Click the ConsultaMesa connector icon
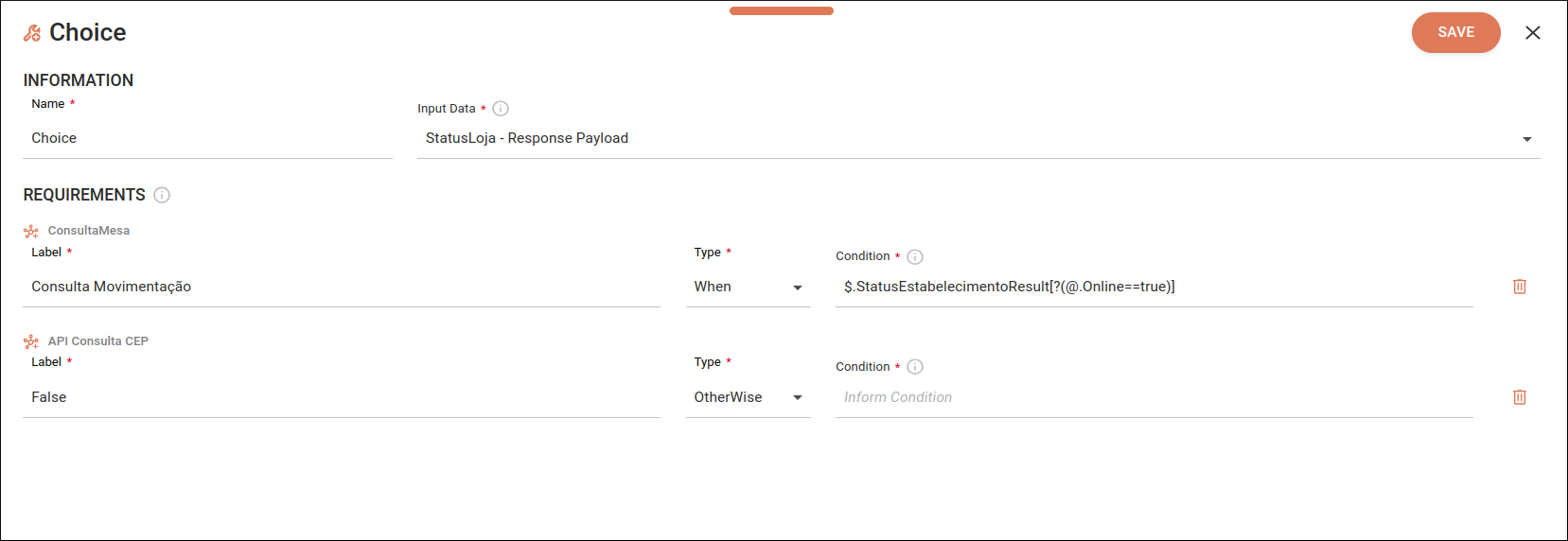This screenshot has width=1568, height=541. [31, 231]
